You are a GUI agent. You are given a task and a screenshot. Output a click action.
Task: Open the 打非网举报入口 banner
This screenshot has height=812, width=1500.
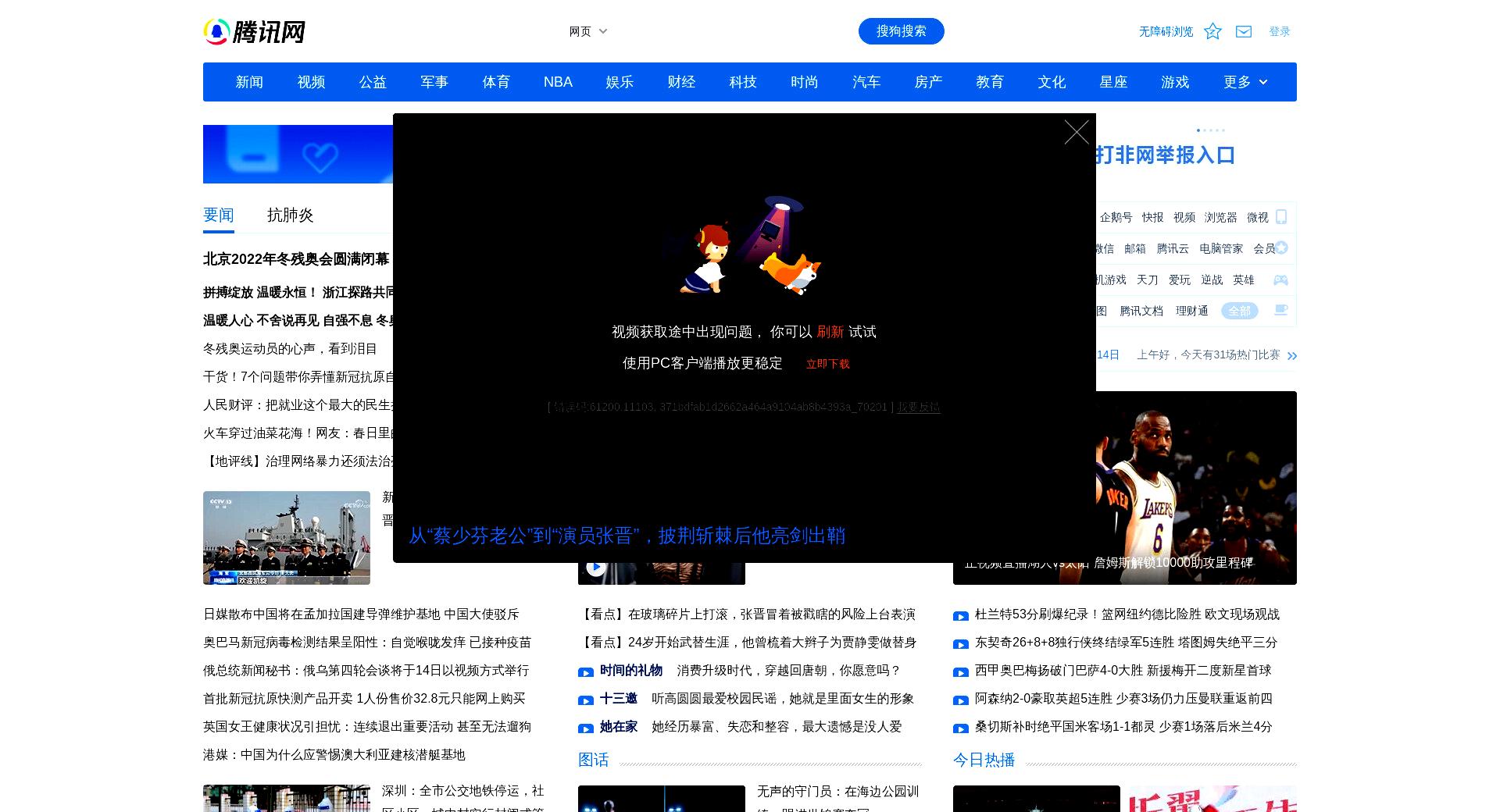[1166, 155]
